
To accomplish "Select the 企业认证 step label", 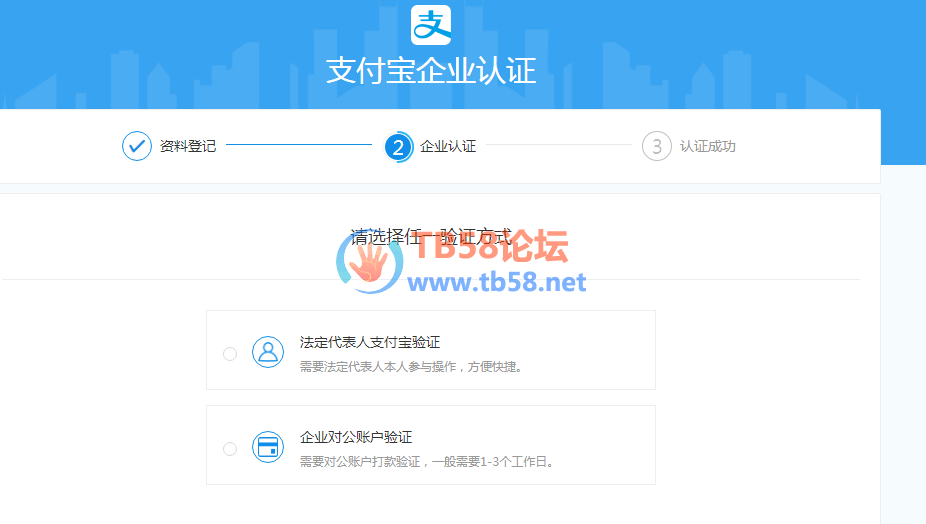I will pyautogui.click(x=448, y=146).
